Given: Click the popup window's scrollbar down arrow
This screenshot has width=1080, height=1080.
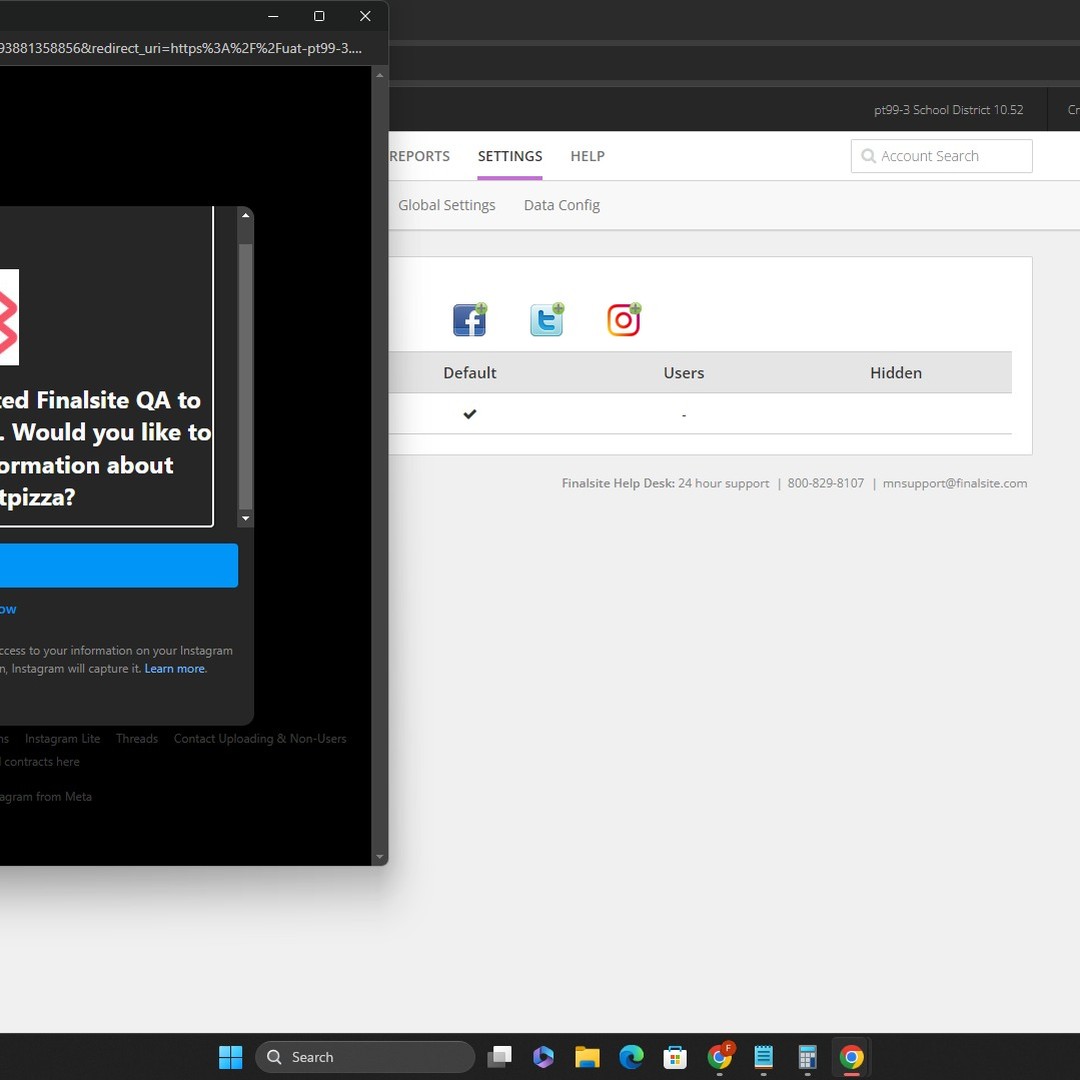Looking at the screenshot, I should point(380,857).
